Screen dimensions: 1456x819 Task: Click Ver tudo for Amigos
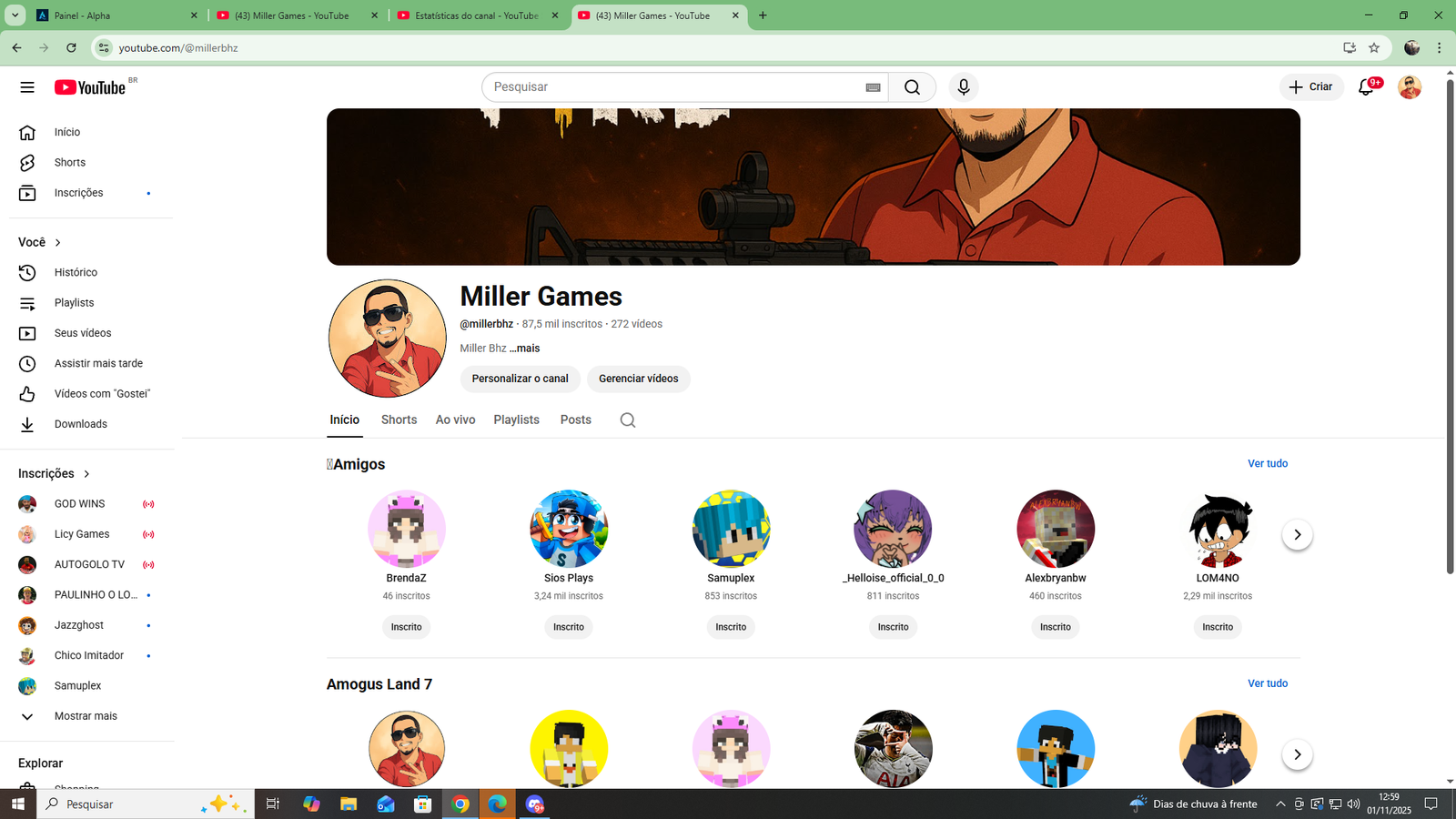[x=1268, y=464]
